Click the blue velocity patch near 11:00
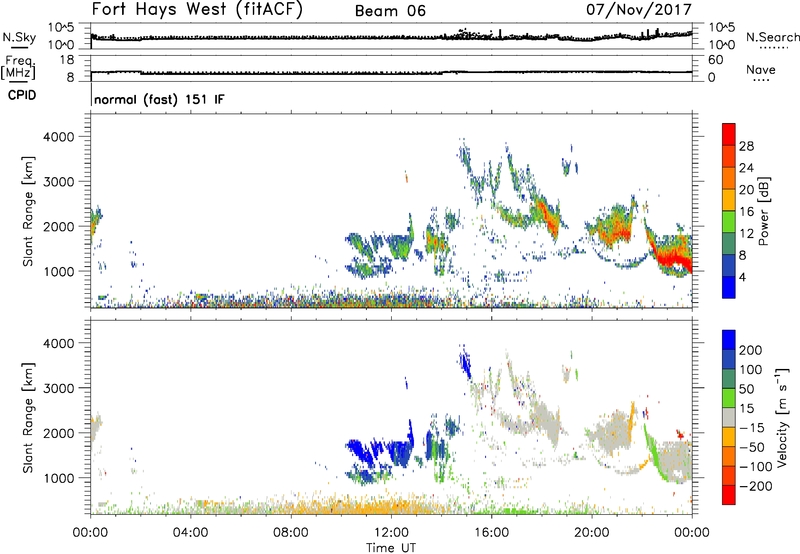This screenshot has height=554, width=800. [363, 450]
